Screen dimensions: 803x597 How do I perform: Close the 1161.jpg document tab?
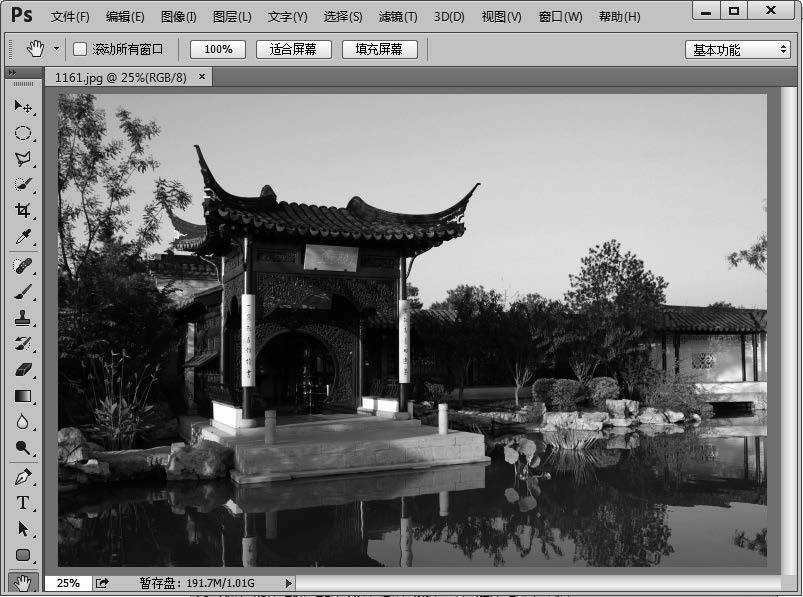pyautogui.click(x=202, y=76)
